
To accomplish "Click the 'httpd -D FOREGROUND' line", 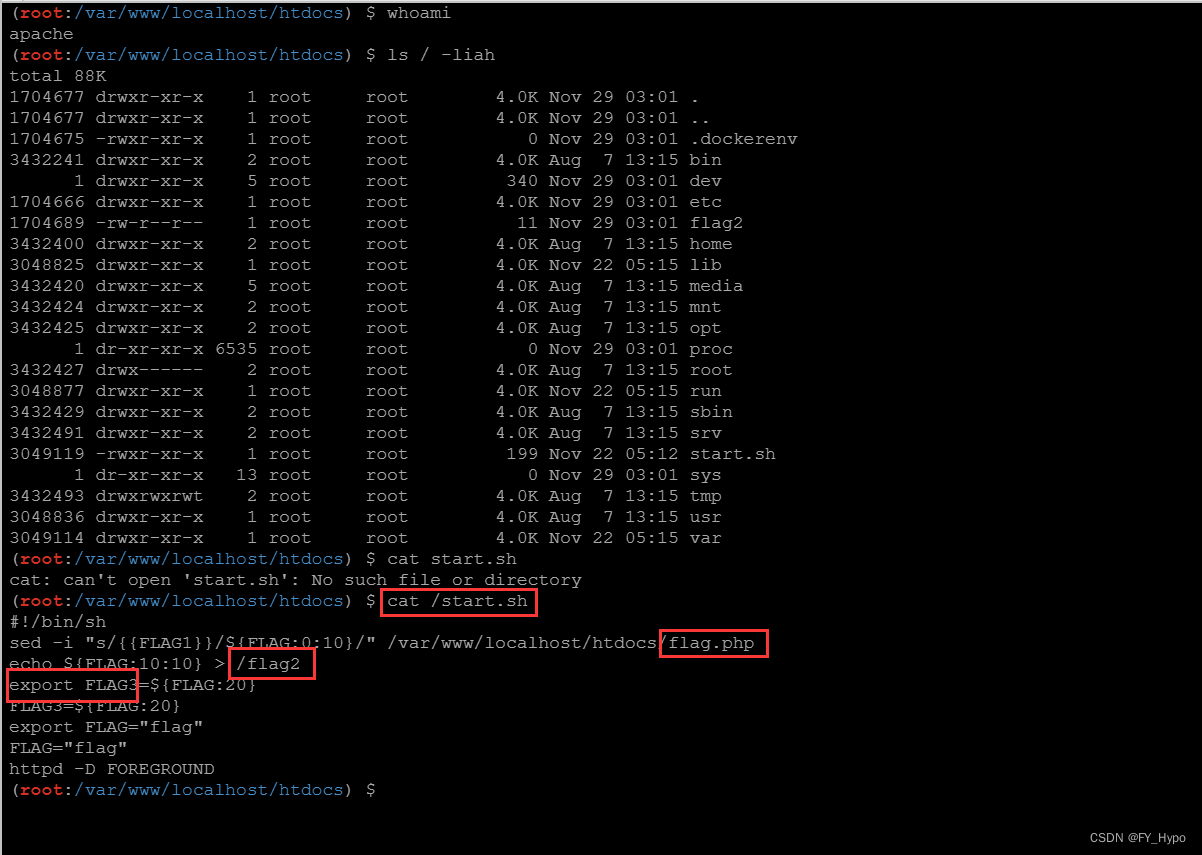I will pos(111,769).
